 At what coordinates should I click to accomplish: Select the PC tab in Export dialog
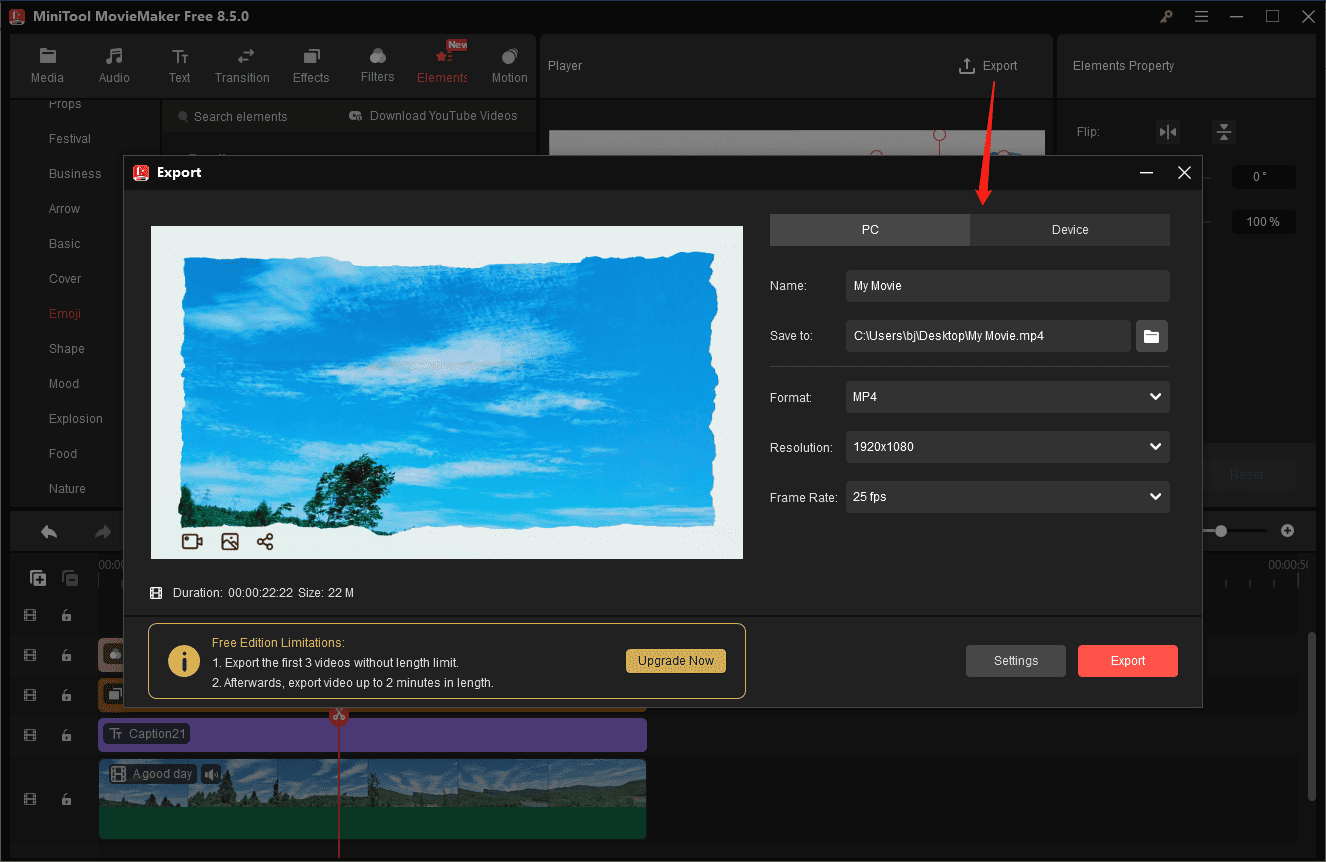point(869,229)
